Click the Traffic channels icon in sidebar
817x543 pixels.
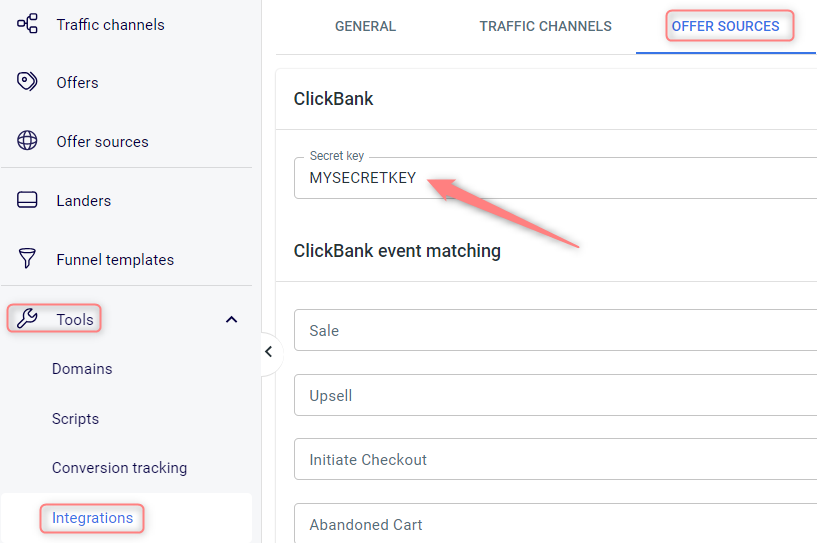click(27, 24)
